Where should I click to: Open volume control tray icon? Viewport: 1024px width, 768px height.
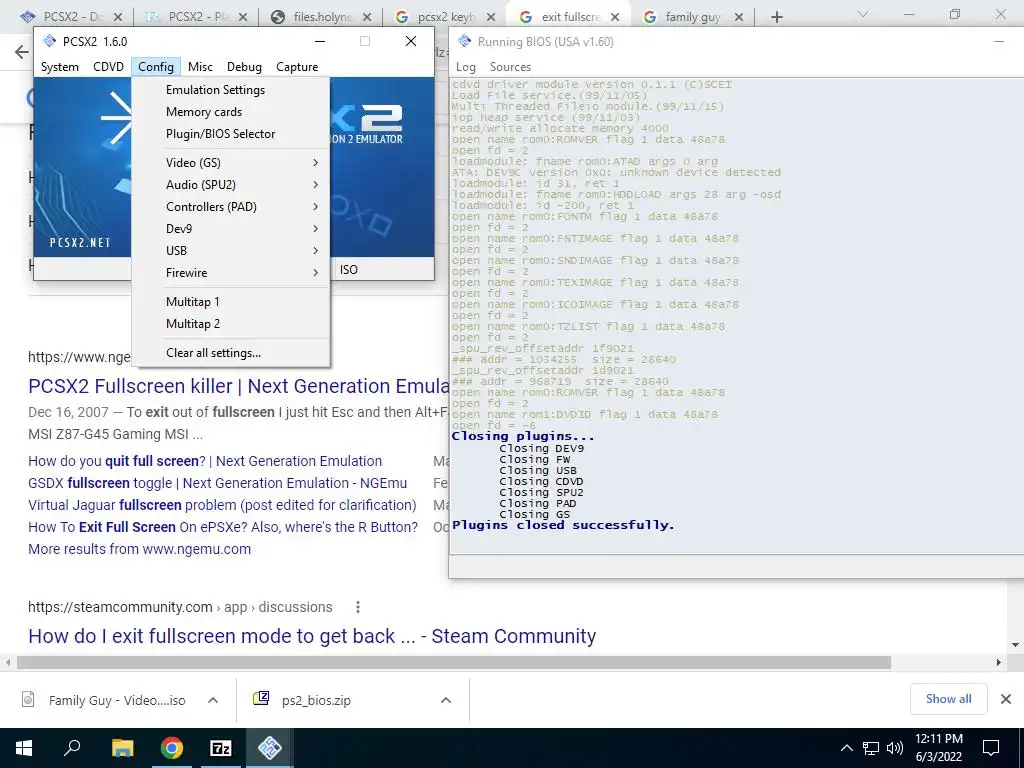point(895,748)
